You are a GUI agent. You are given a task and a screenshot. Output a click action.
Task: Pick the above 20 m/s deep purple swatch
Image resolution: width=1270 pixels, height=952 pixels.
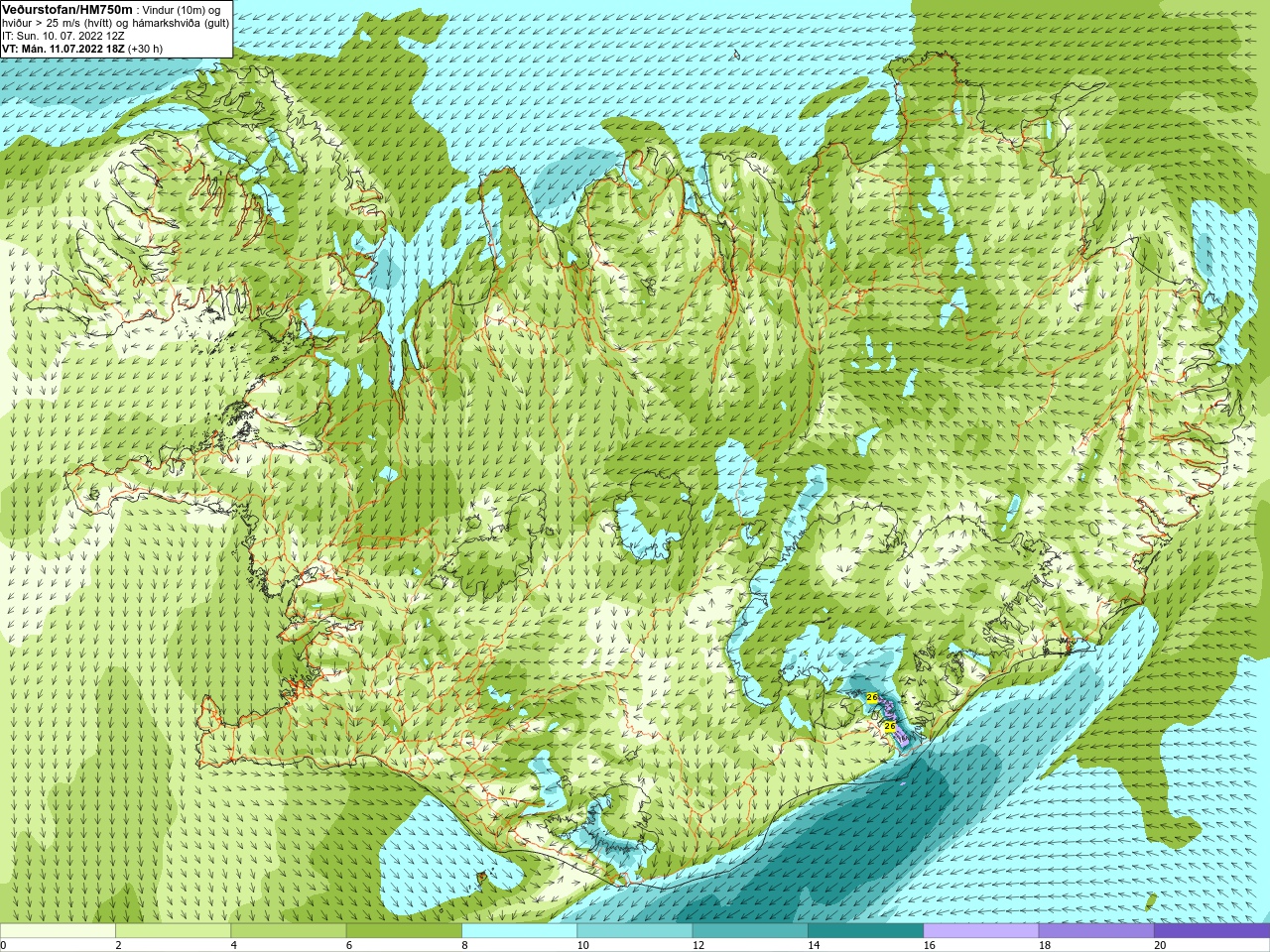[1211, 931]
